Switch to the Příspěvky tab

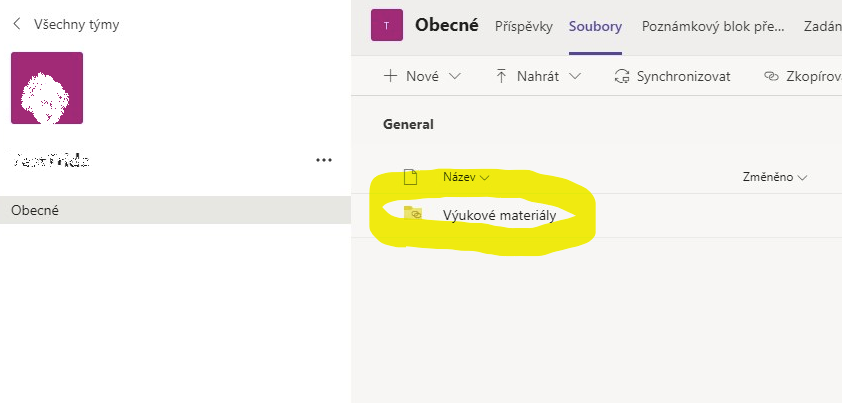(x=524, y=26)
